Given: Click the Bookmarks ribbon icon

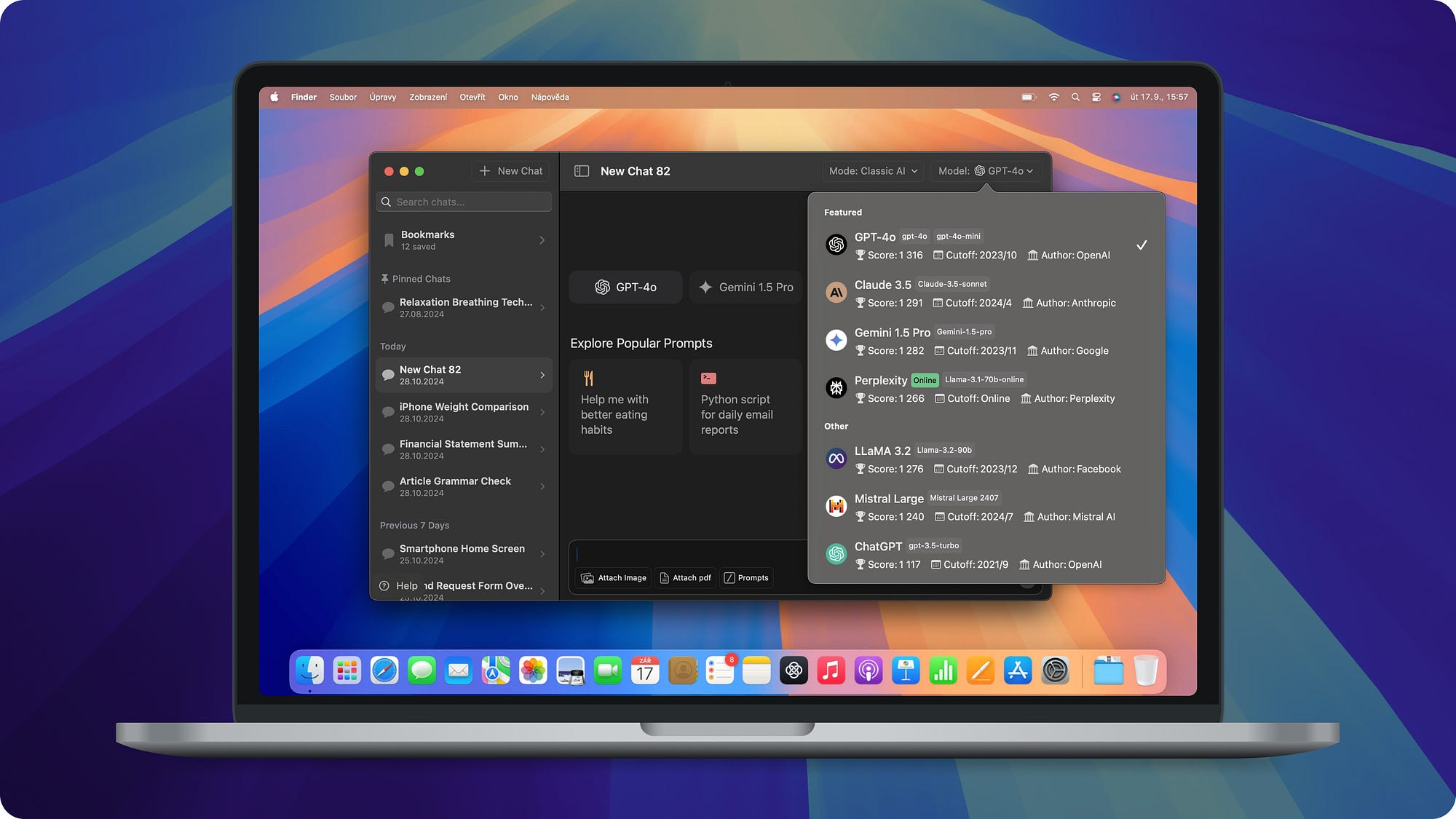Looking at the screenshot, I should tap(389, 240).
